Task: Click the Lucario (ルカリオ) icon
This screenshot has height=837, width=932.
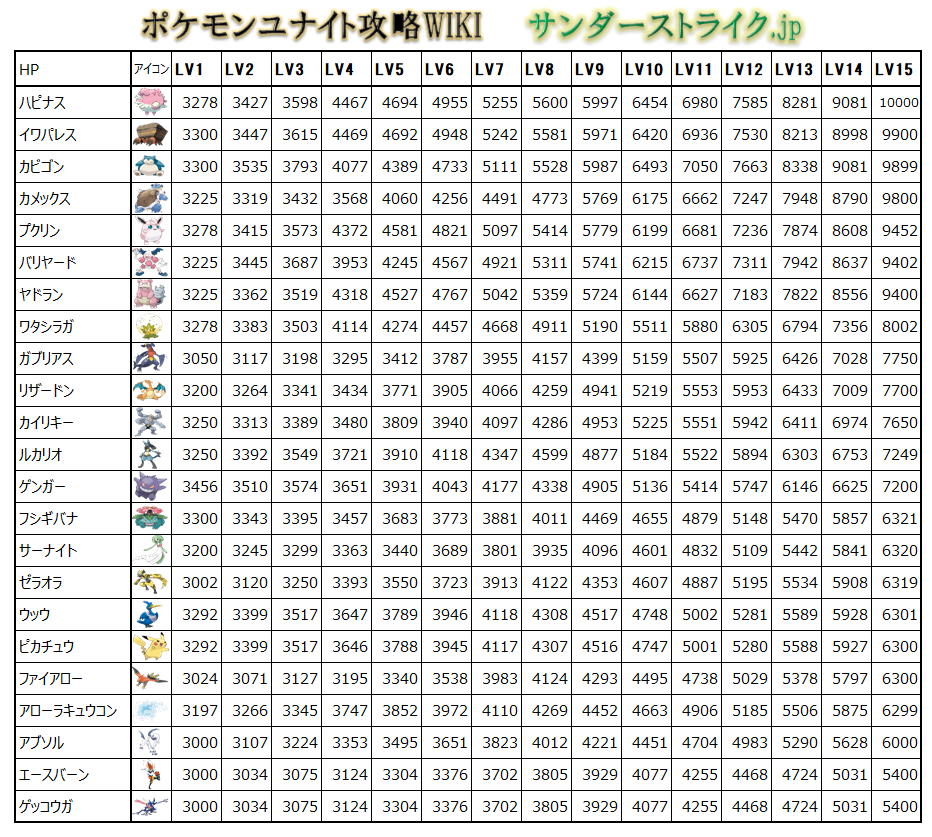Action: click(x=150, y=455)
